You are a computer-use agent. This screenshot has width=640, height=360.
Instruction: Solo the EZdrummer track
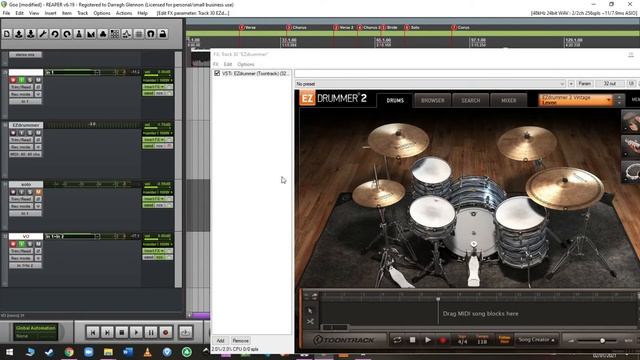click(30, 133)
